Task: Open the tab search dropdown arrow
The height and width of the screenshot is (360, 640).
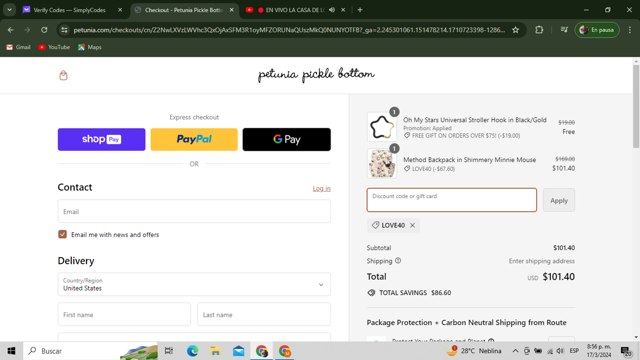Action: coord(9,10)
